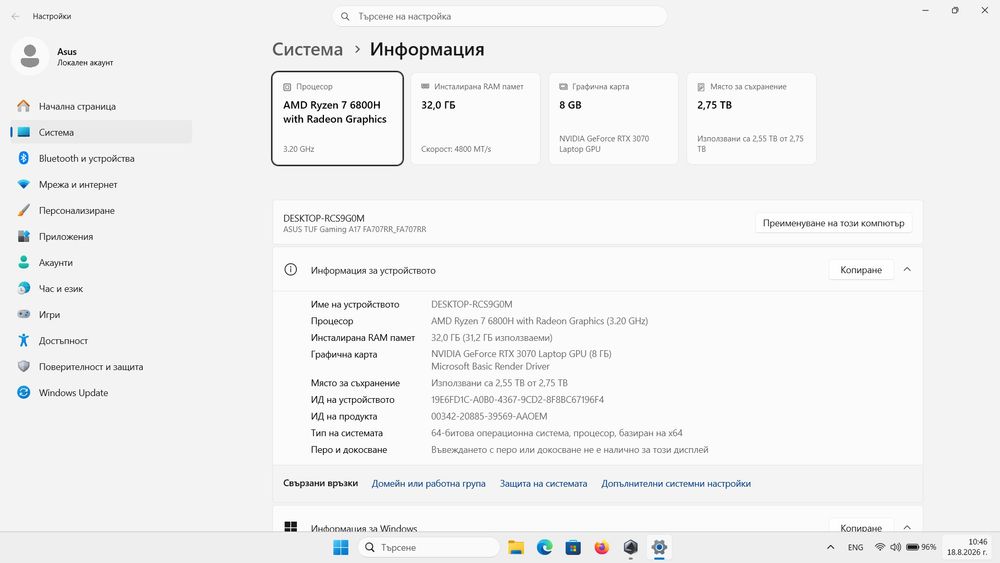Click the taskbar Търсене search box
Viewport: 1000px width, 563px height.
point(429,548)
